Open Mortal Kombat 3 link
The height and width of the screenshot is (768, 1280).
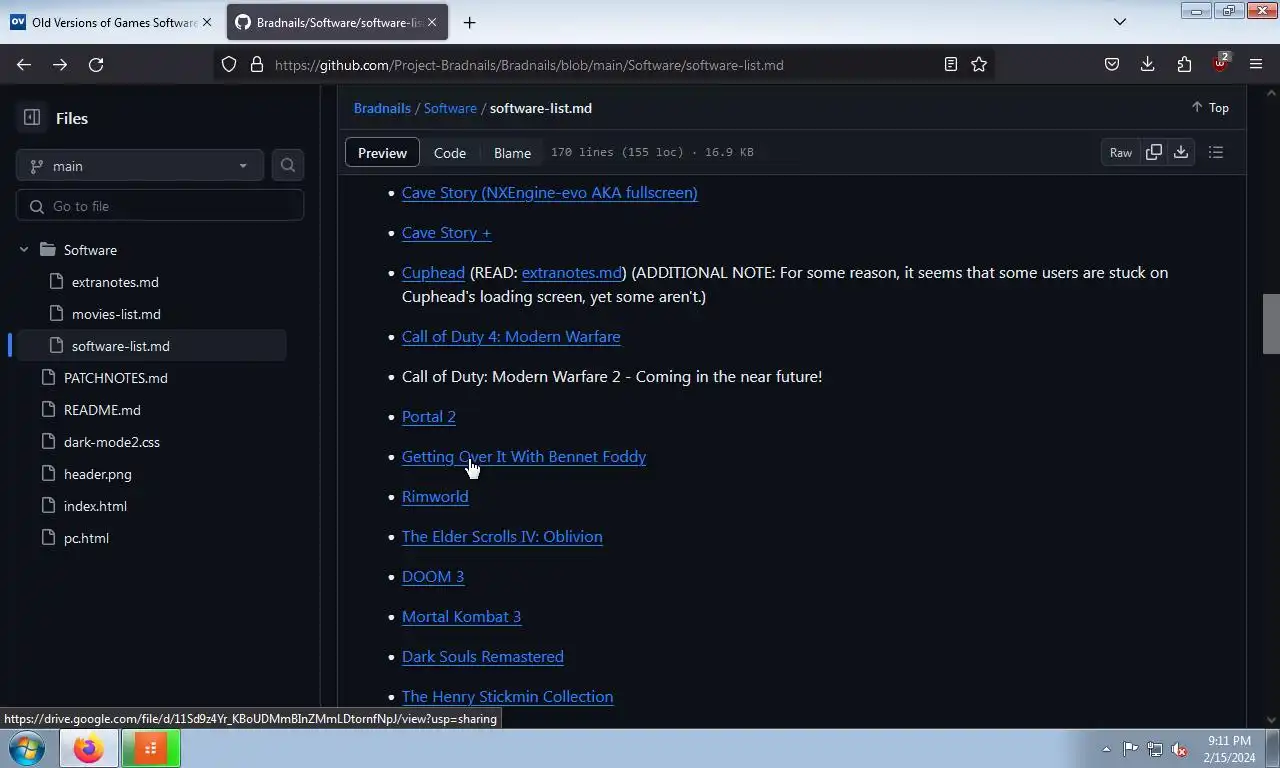point(461,616)
